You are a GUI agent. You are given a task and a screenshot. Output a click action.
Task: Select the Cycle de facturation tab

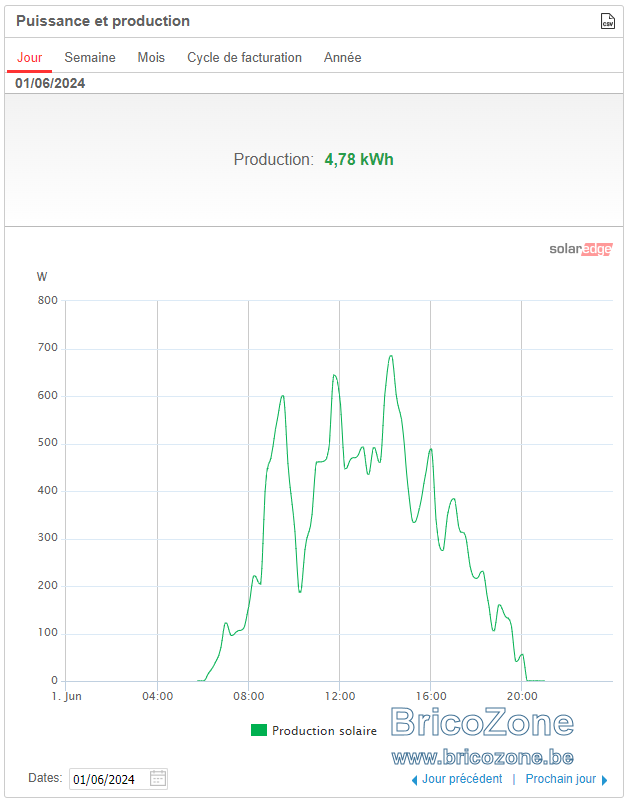[x=244, y=57]
